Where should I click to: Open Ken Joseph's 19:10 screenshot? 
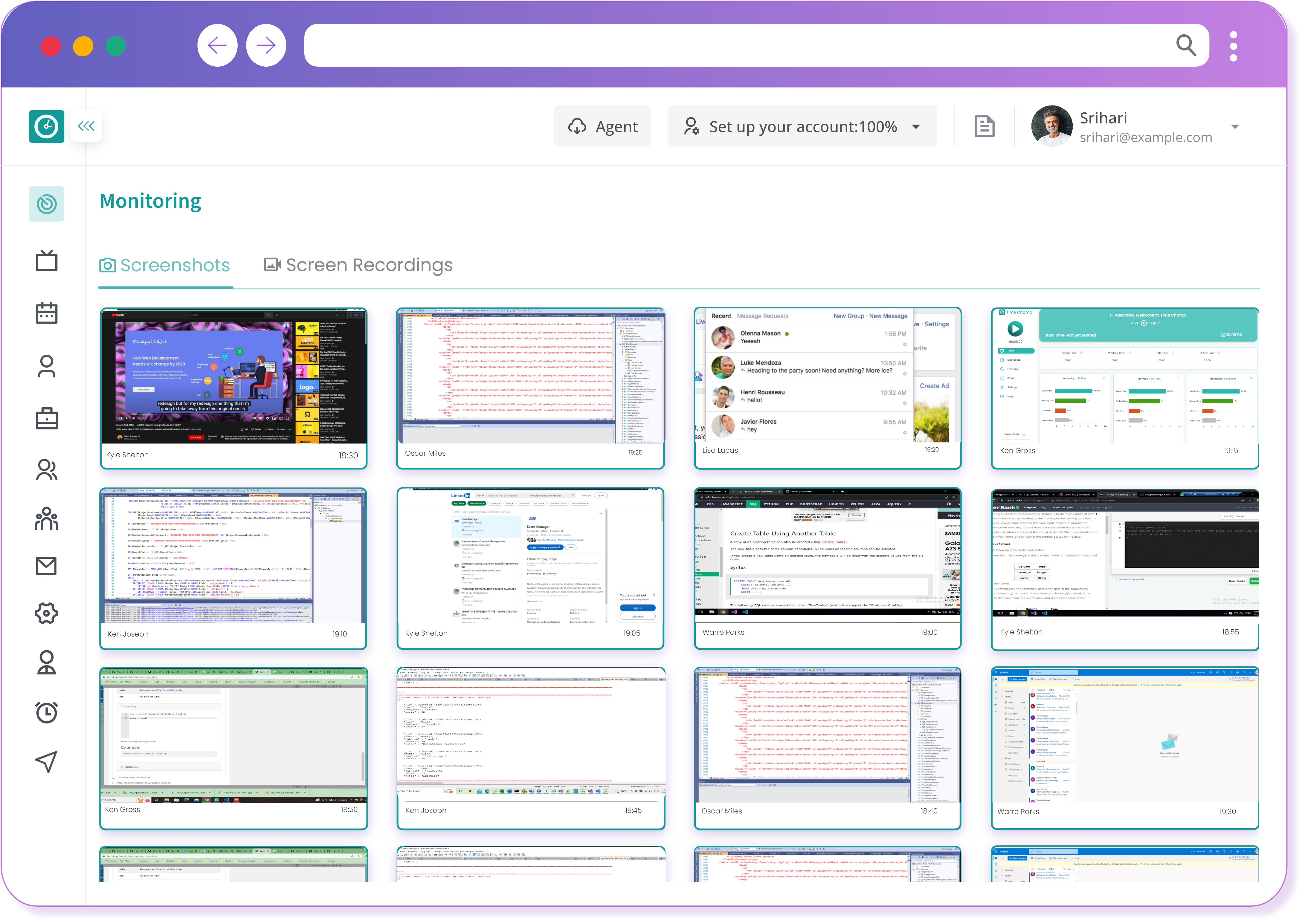(x=233, y=568)
